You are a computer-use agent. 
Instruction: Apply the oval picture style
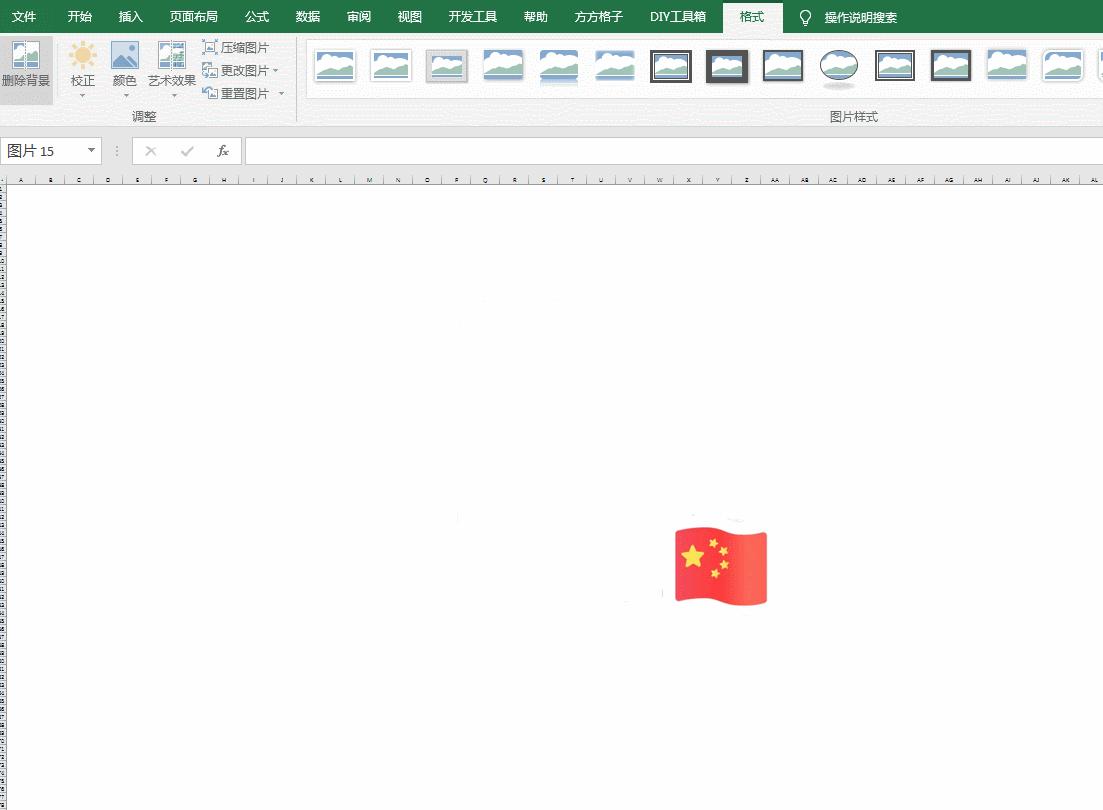[839, 67]
